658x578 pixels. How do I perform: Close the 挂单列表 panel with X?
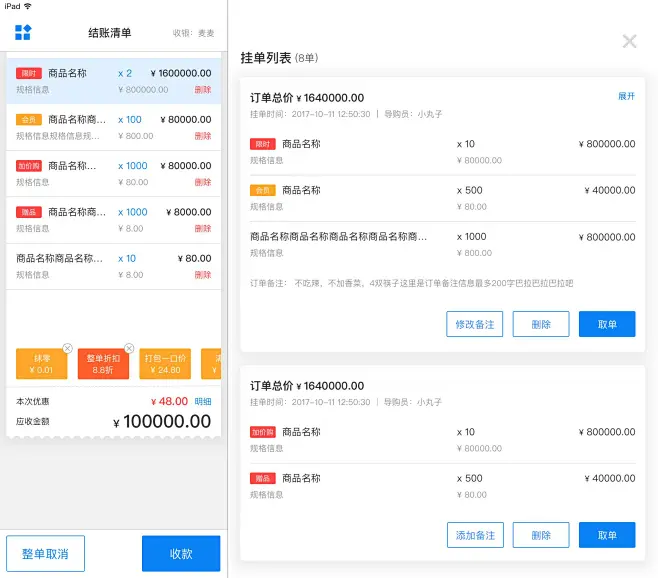[629, 41]
